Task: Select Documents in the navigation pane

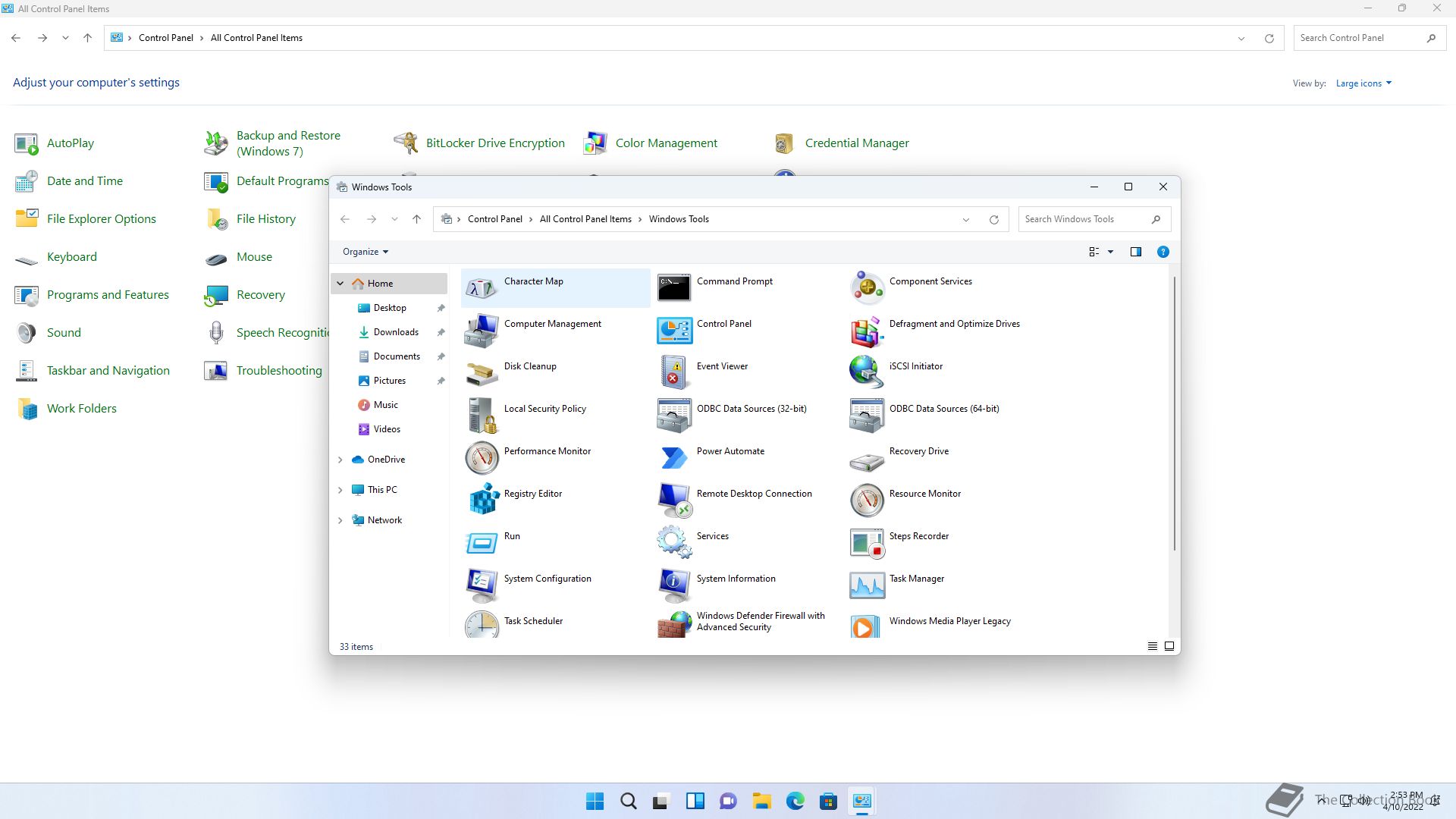Action: [397, 356]
